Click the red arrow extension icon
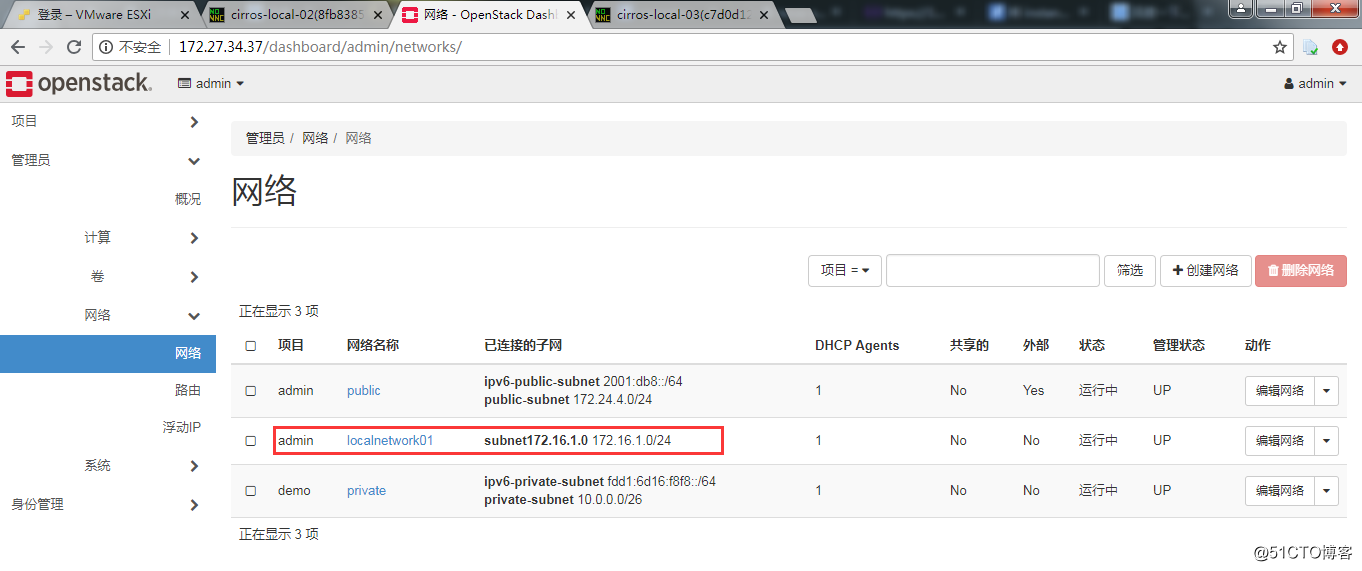This screenshot has width=1362, height=571. 1340,47
